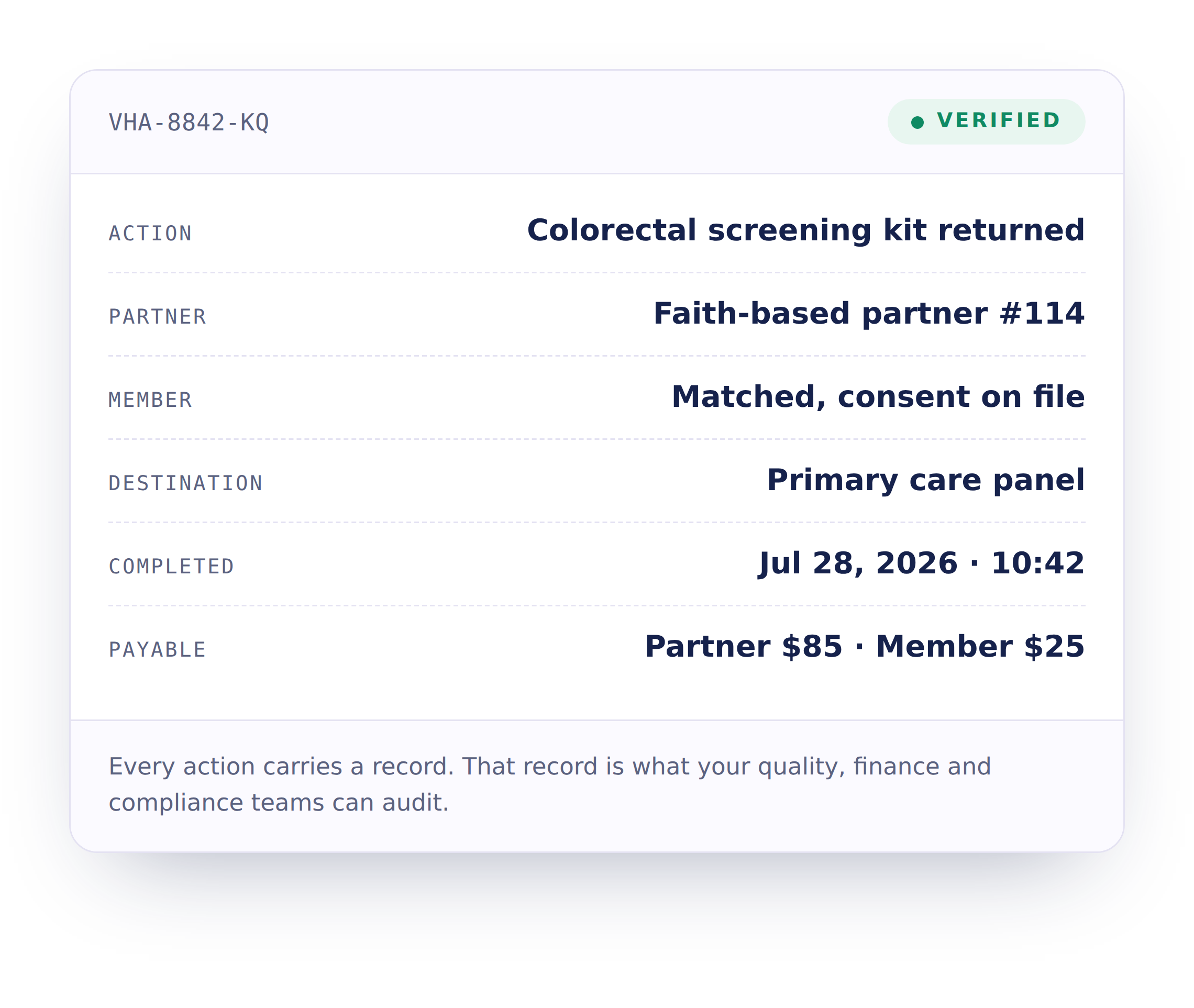The height and width of the screenshot is (1008, 1194).
Task: Select Colorectal screening kit returned value
Action: click(805, 231)
